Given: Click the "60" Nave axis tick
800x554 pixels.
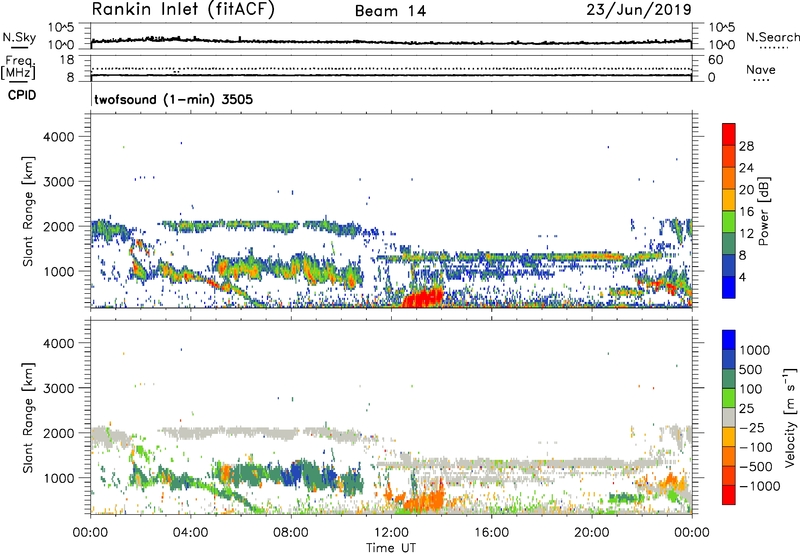Looking at the screenshot, I should pos(715,60).
